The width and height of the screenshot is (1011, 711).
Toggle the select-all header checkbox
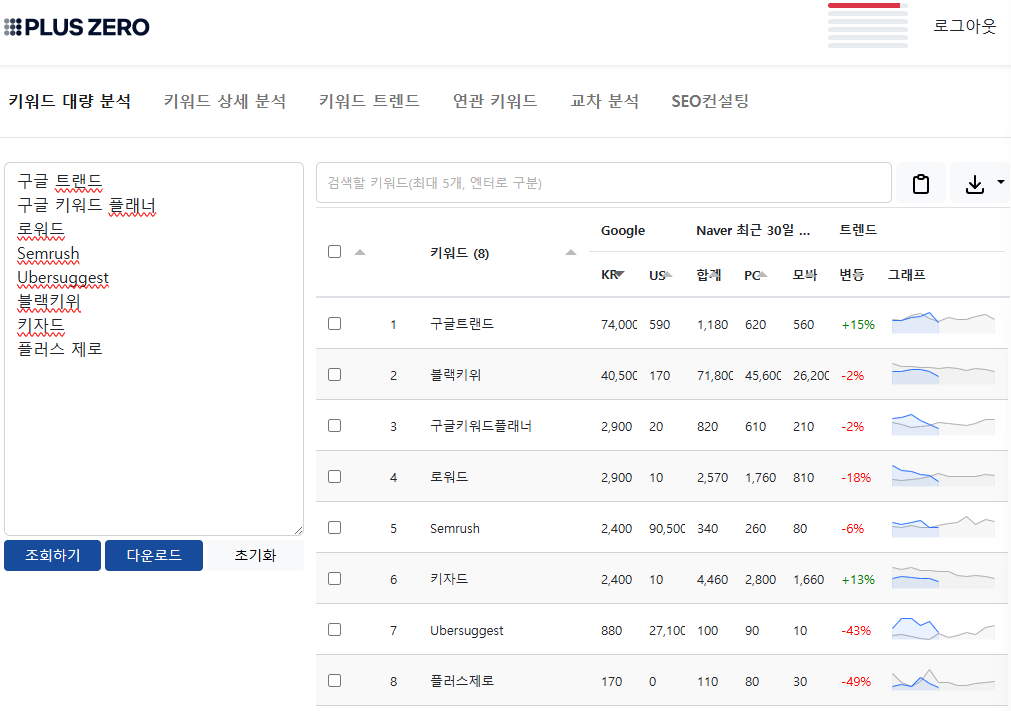(334, 251)
